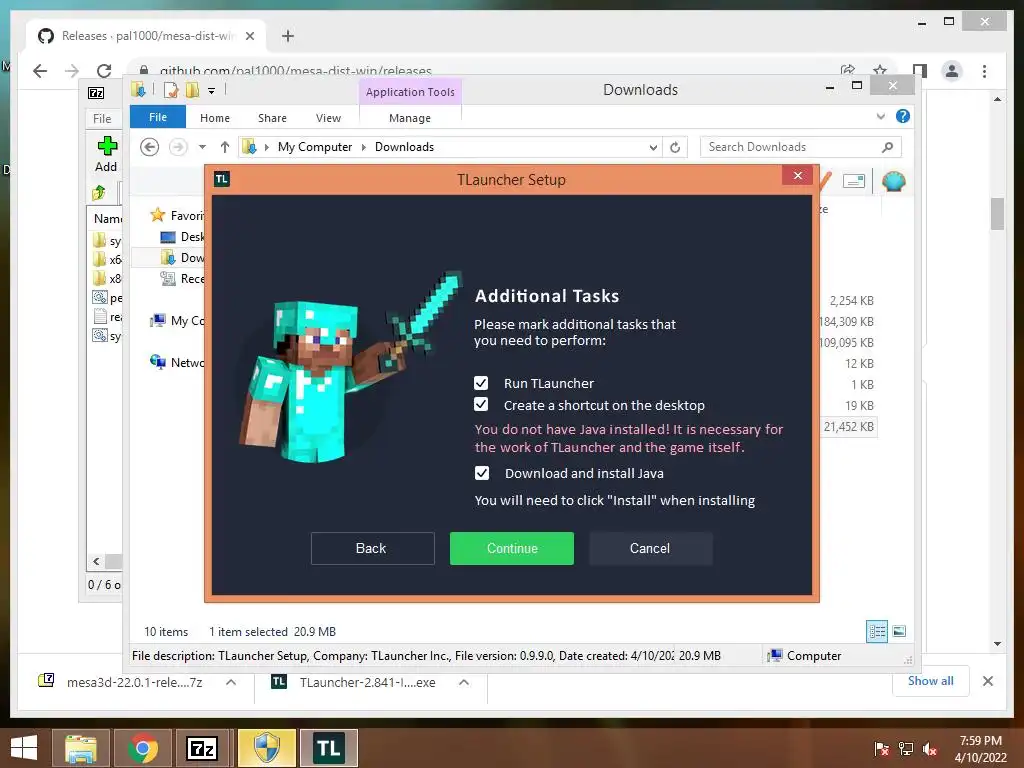Click the volume icon in system tray
Screen dimensions: 1024x768
tap(930, 749)
